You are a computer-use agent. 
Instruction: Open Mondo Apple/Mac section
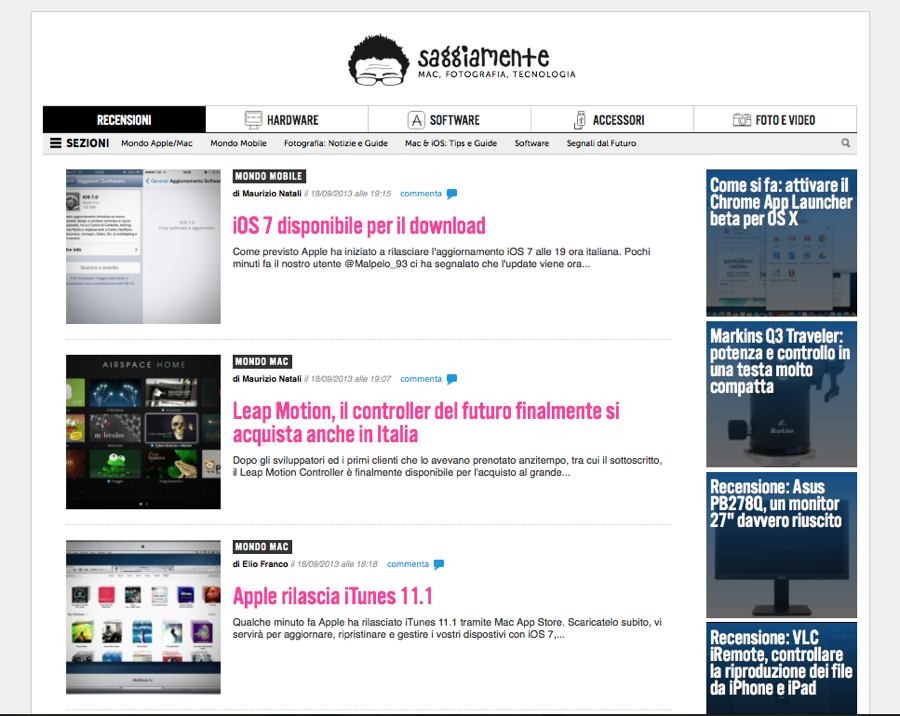(x=157, y=143)
